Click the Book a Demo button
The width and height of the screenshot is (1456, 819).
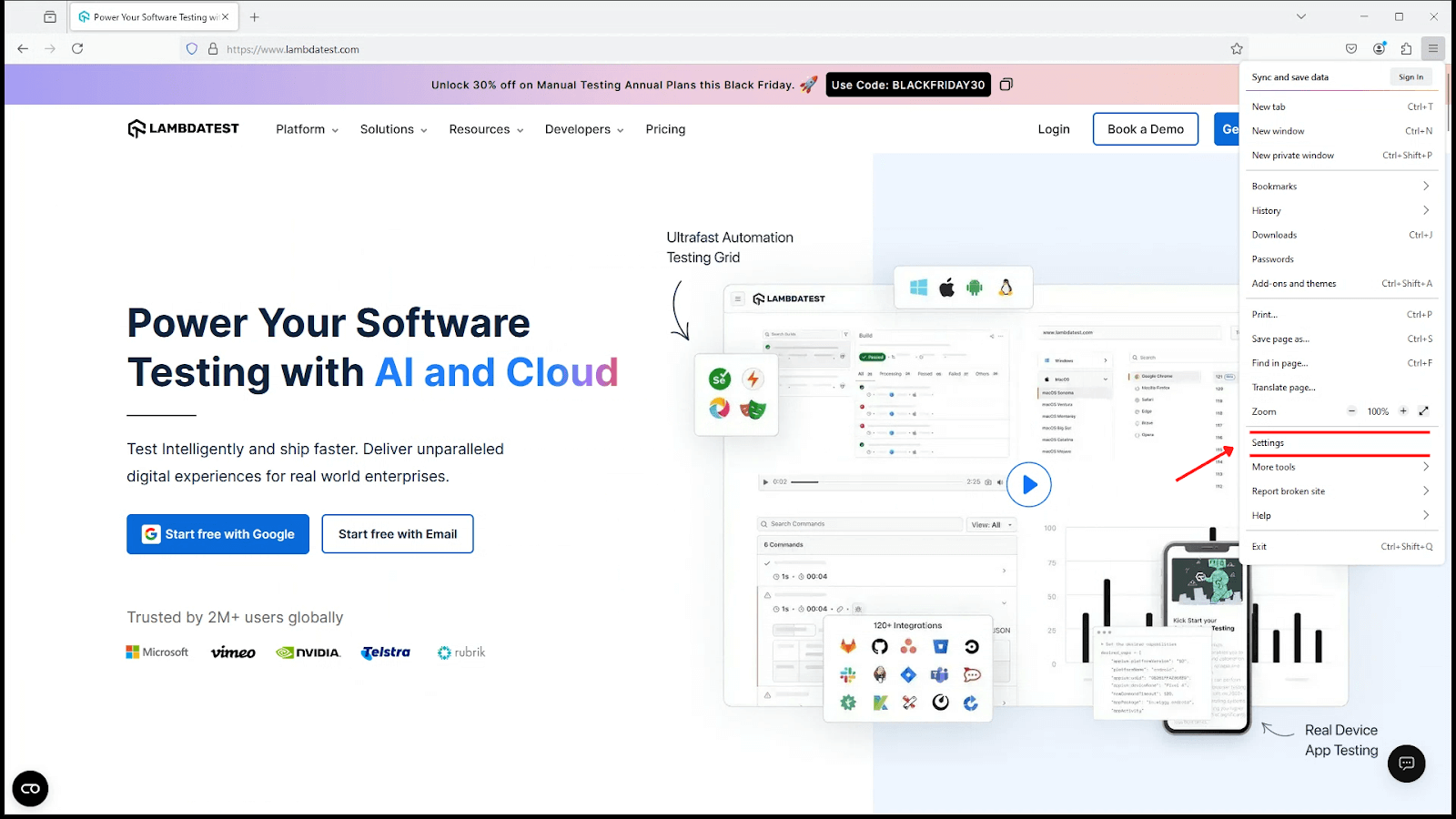tap(1146, 129)
